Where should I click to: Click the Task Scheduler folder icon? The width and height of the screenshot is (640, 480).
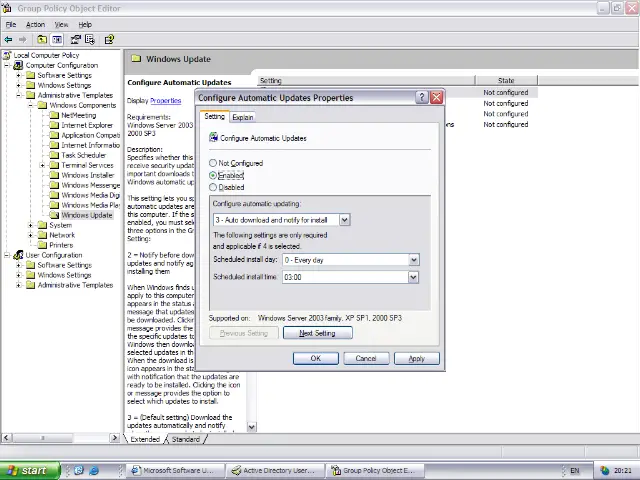tap(54, 155)
